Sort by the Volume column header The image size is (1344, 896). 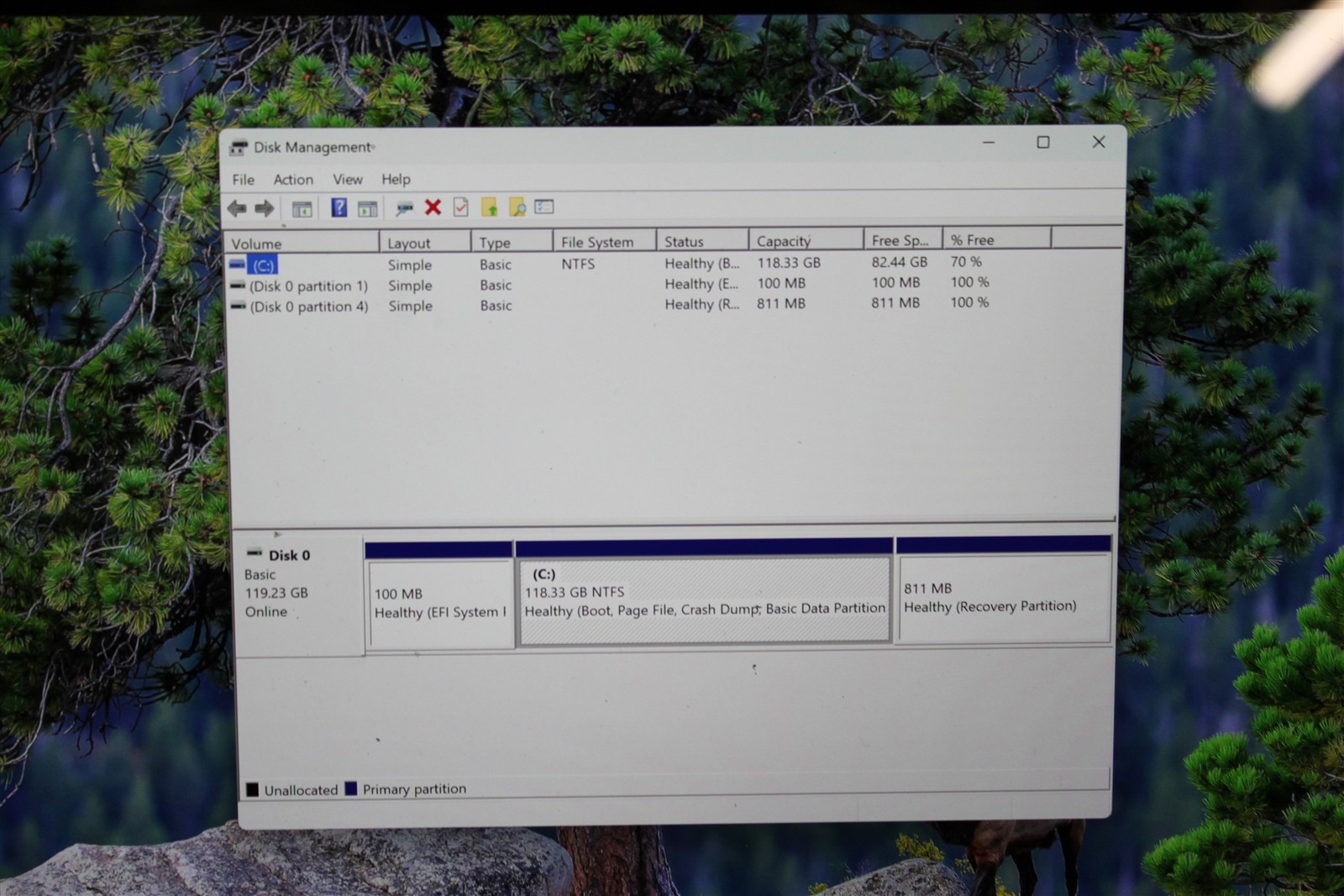[302, 243]
